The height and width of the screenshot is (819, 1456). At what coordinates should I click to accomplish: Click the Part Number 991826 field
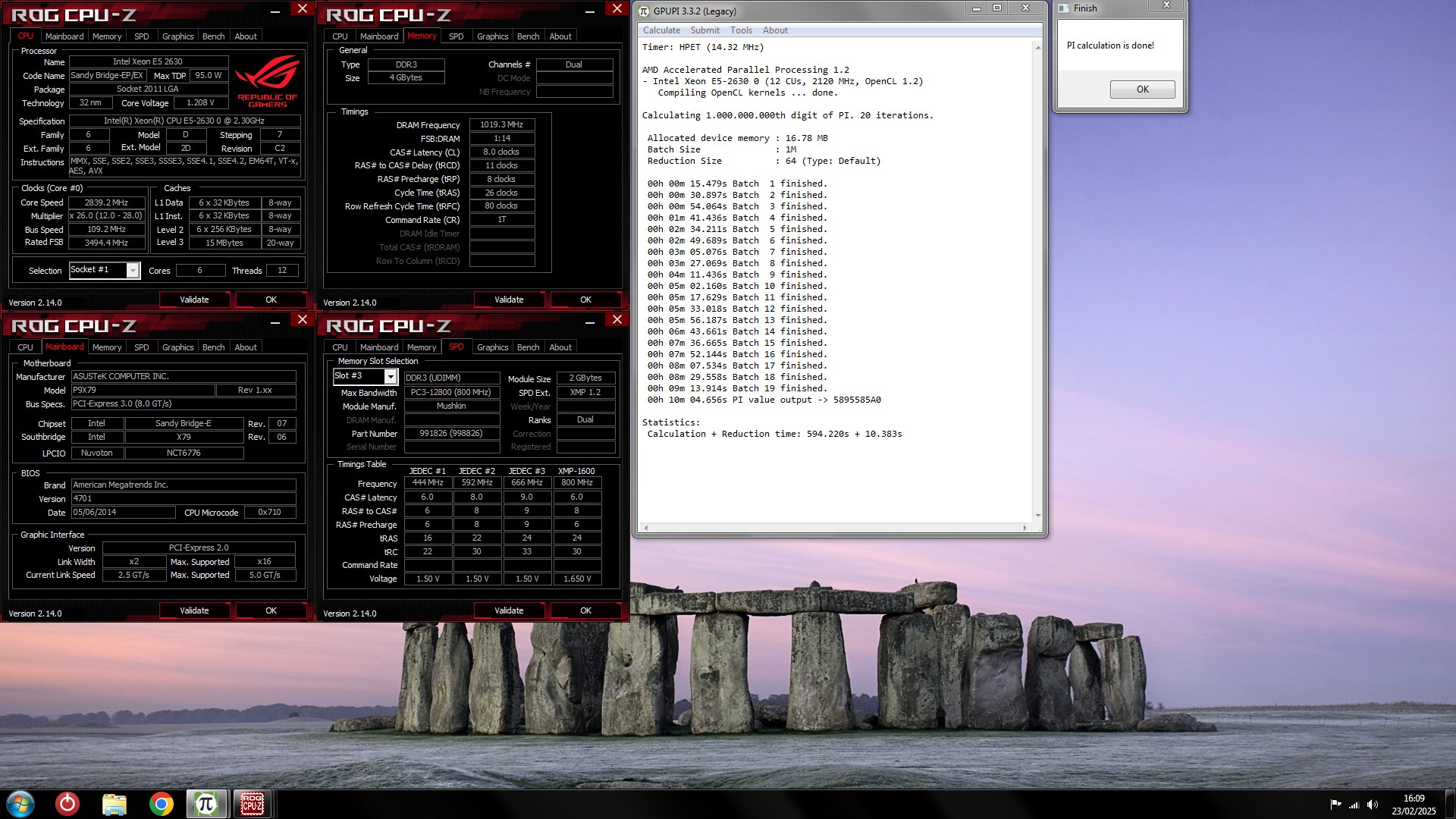451,433
